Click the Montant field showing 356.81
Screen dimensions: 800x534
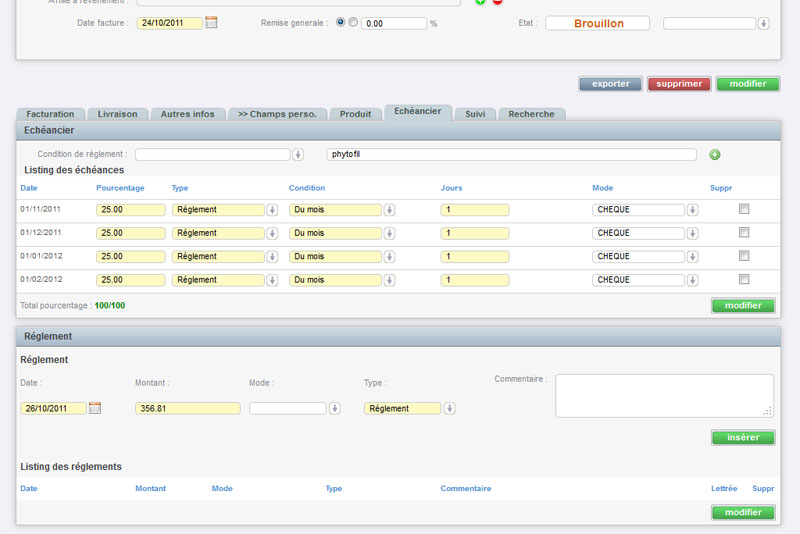(x=187, y=409)
